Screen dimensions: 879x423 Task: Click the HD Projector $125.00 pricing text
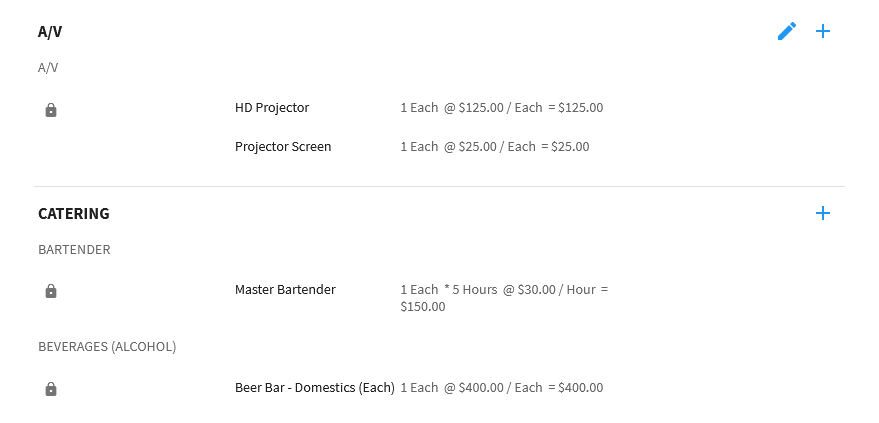point(502,108)
